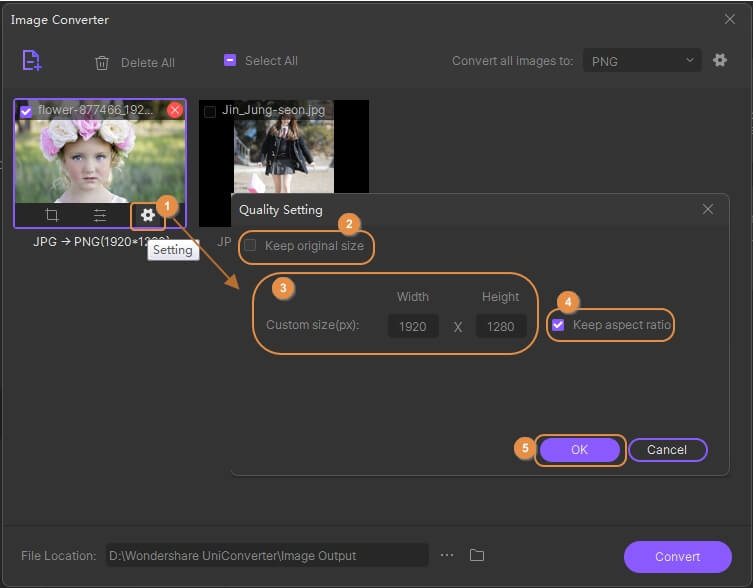Click the Width input field
Screen dimensions: 753x588
coord(413,326)
